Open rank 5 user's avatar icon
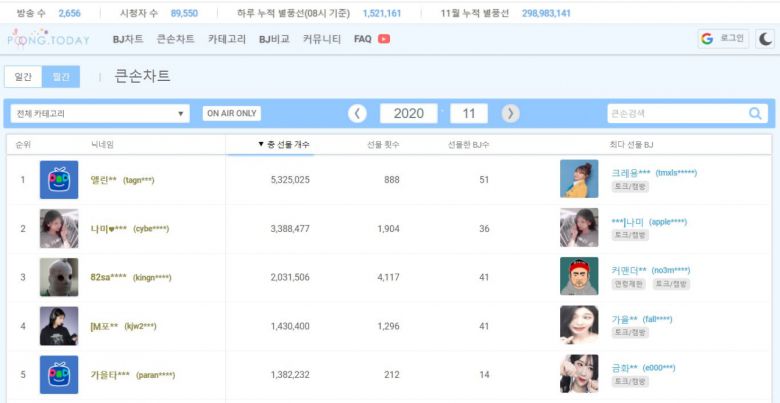This screenshot has width=780, height=403. pos(59,374)
